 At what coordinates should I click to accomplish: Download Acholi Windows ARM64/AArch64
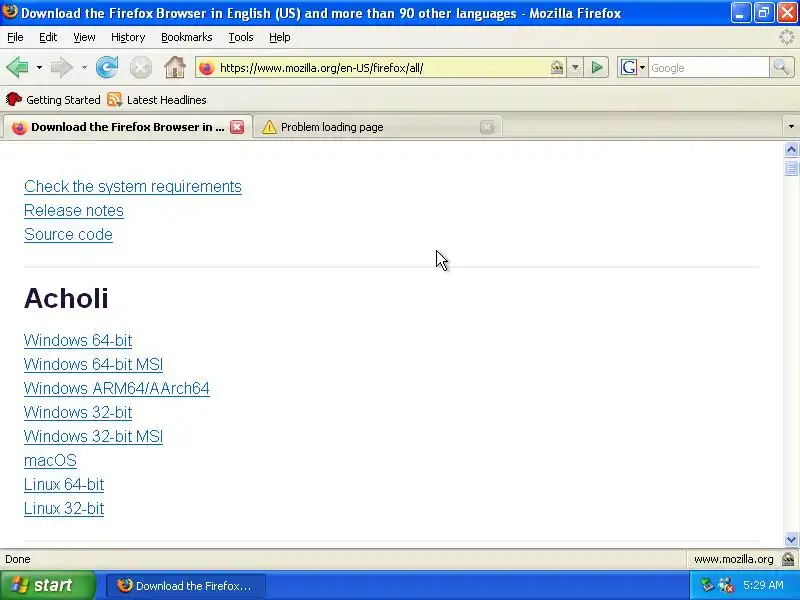point(117,388)
